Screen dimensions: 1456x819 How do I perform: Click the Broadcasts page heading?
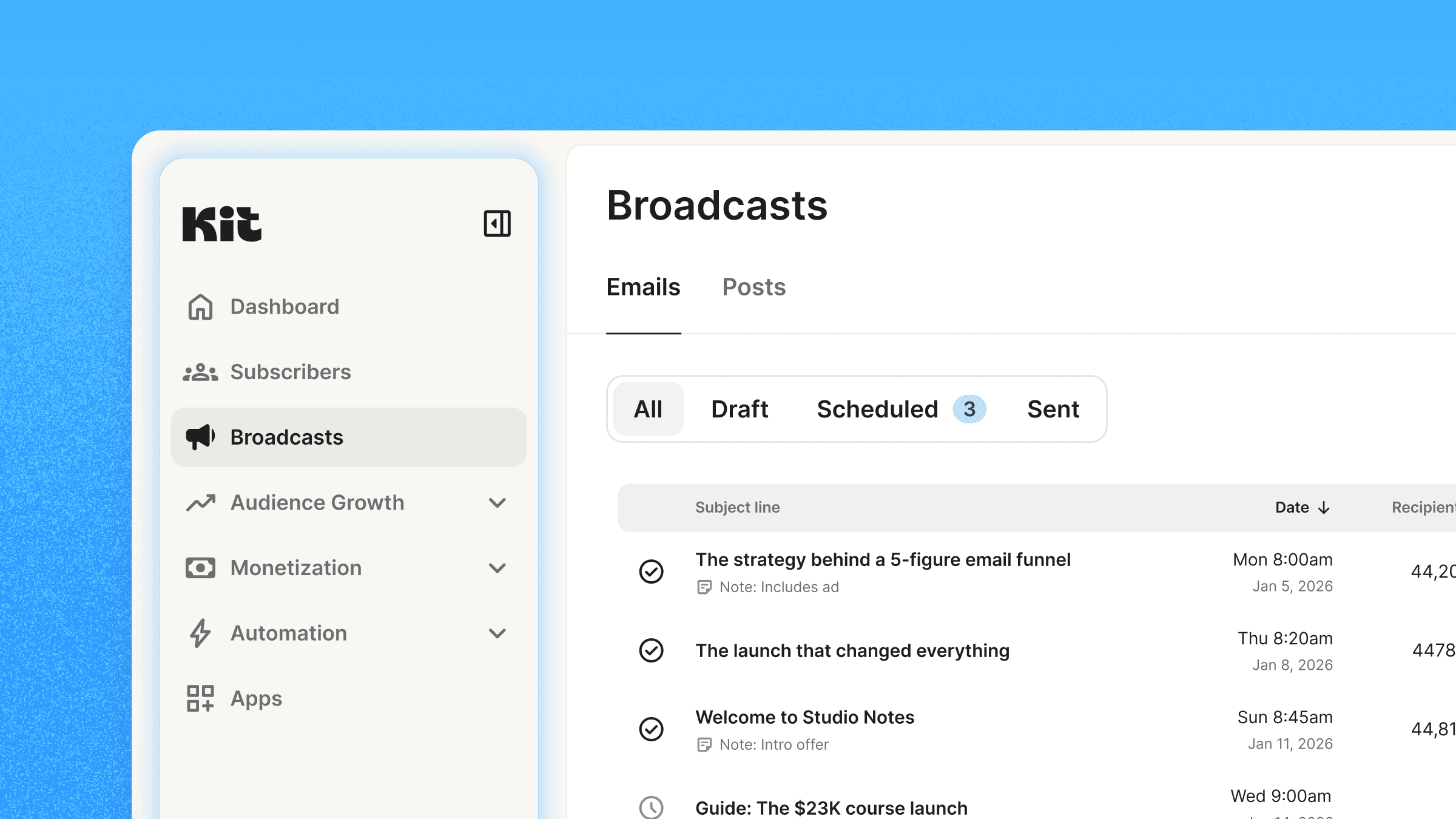point(717,205)
